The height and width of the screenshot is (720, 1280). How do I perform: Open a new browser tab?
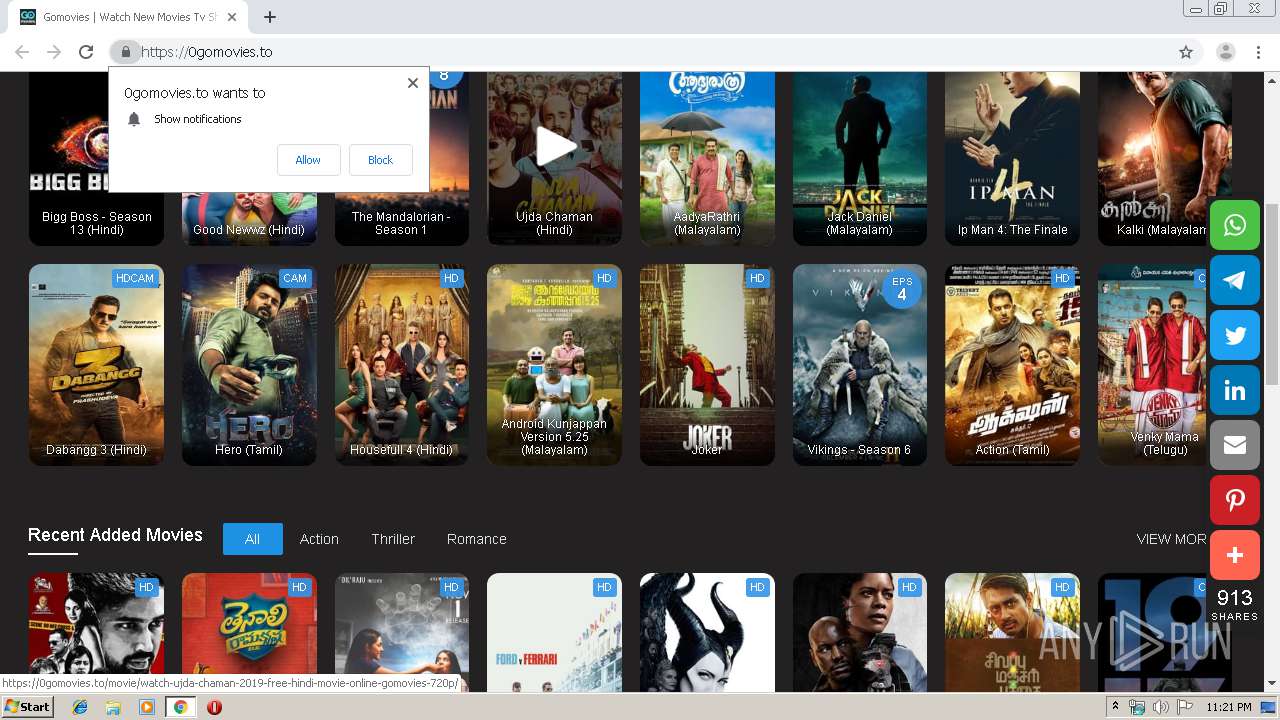click(270, 17)
